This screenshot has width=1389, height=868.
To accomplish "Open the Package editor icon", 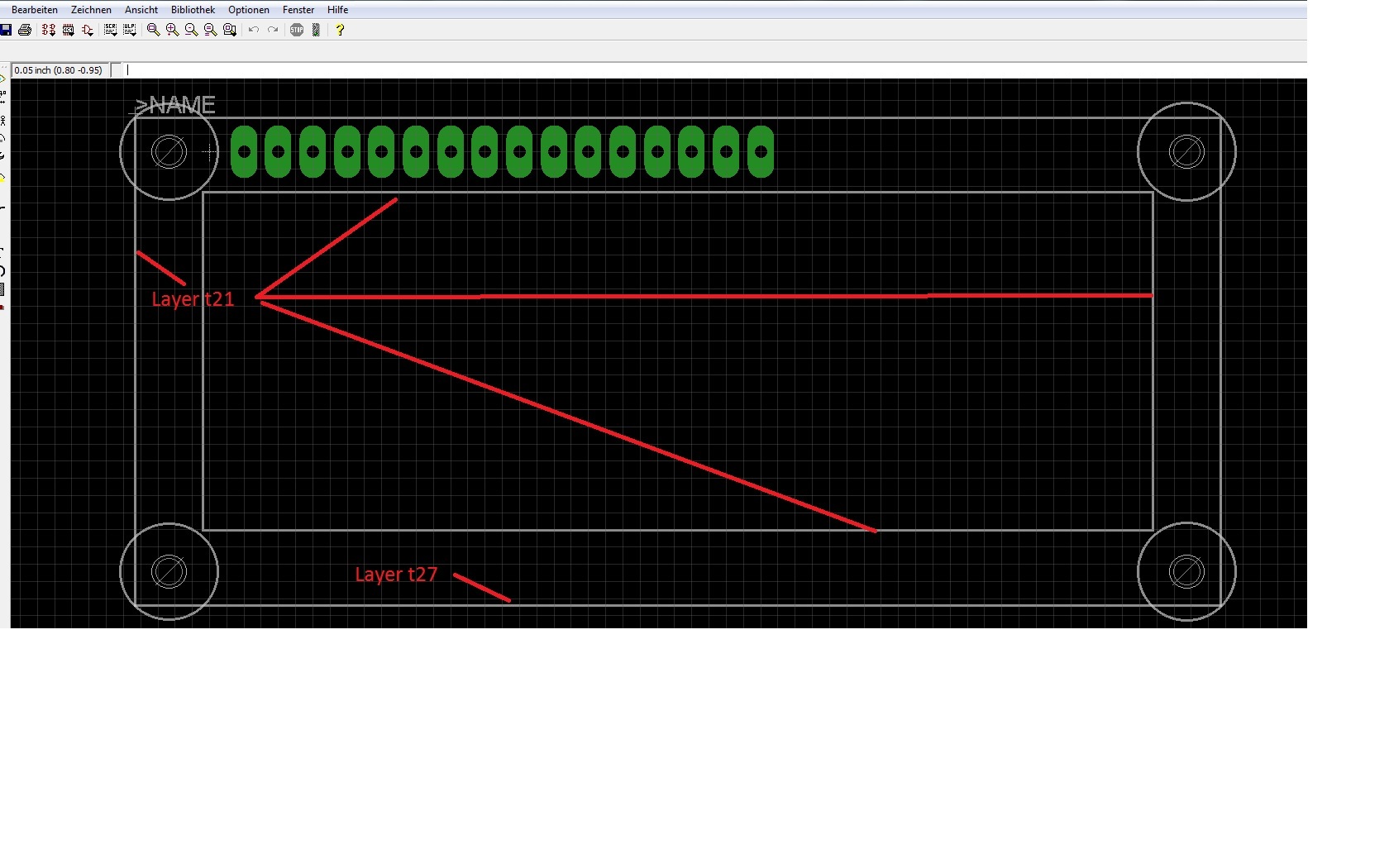I will 69,30.
